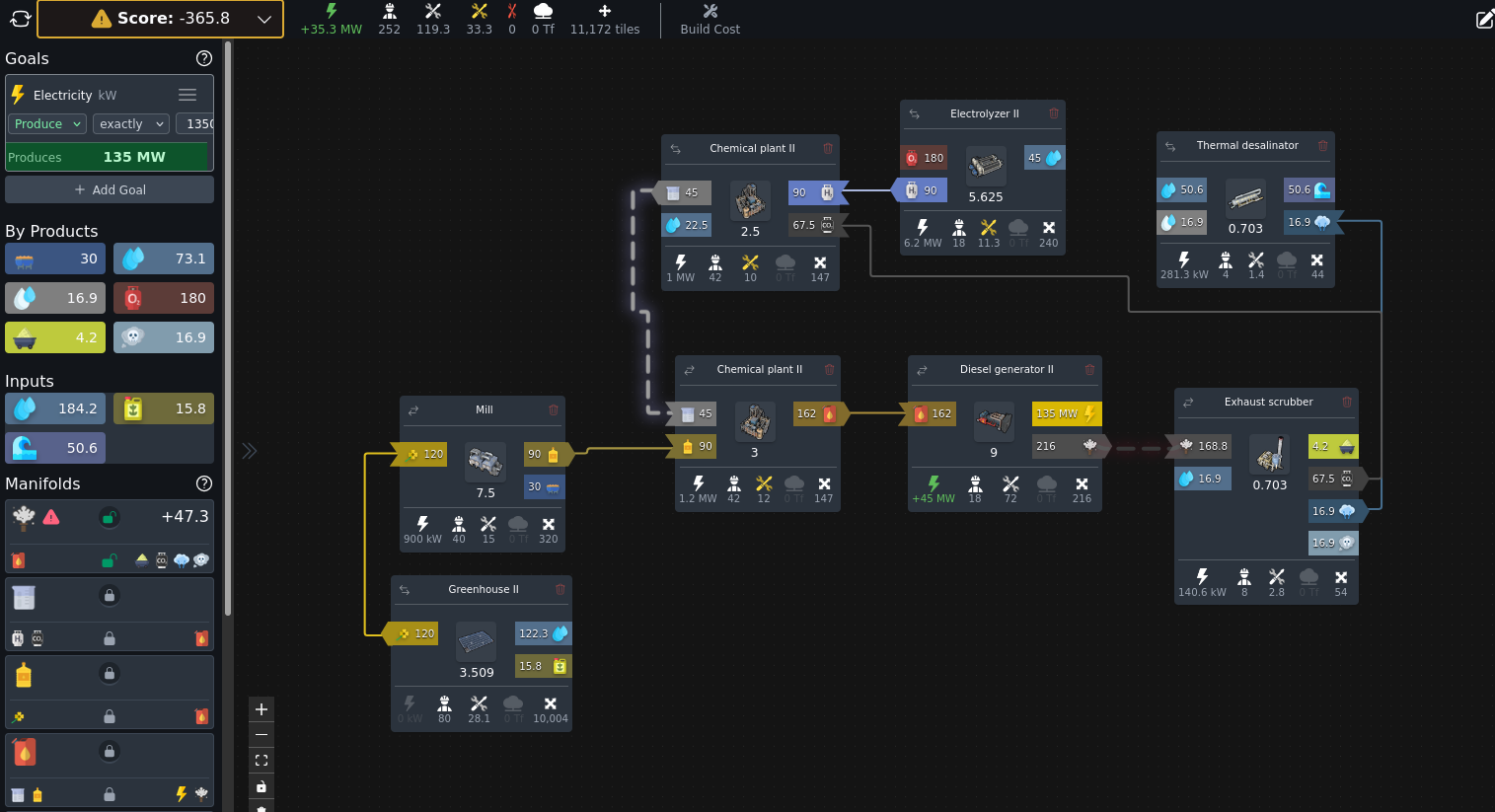Screen dimensions: 1495x812
Task: Open the edit pencil icon in top-right corner
Action: click(x=1484, y=19)
